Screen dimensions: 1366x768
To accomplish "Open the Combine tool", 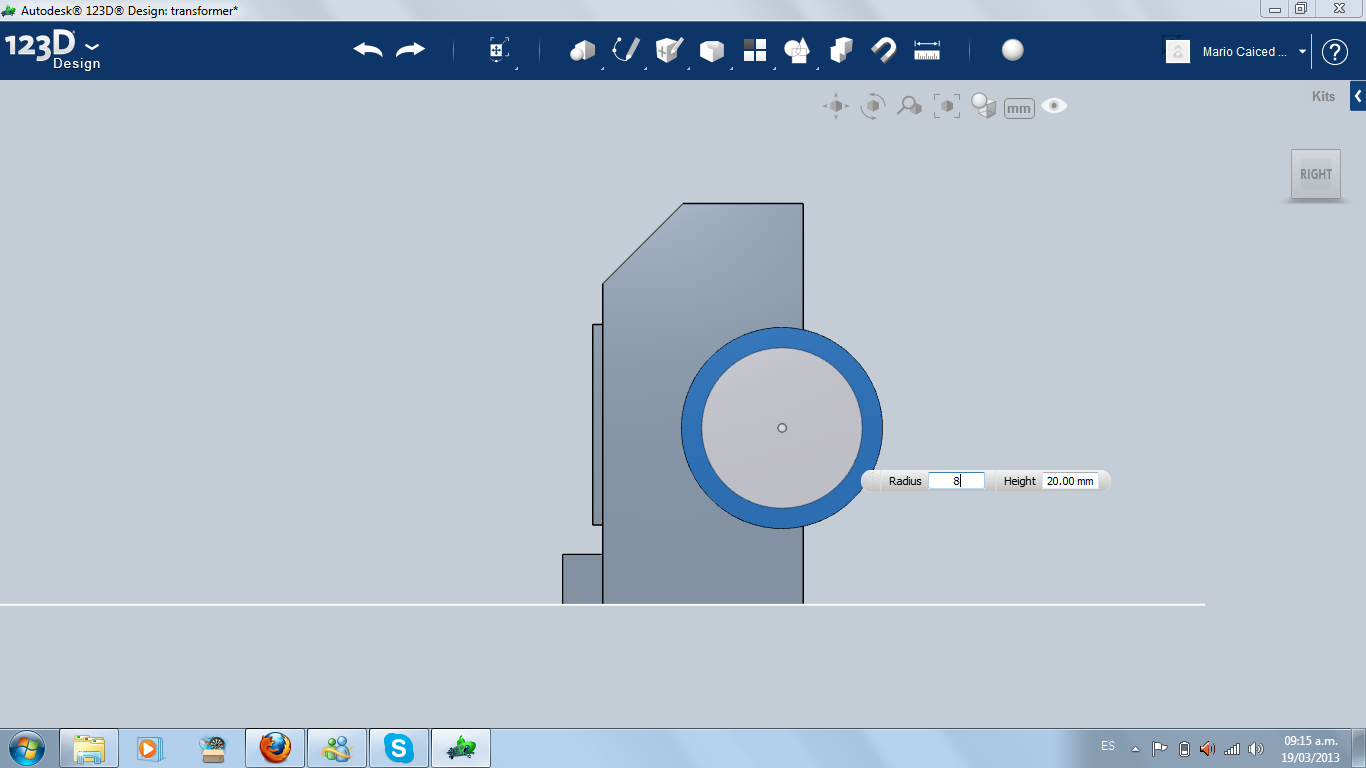I will (841, 50).
